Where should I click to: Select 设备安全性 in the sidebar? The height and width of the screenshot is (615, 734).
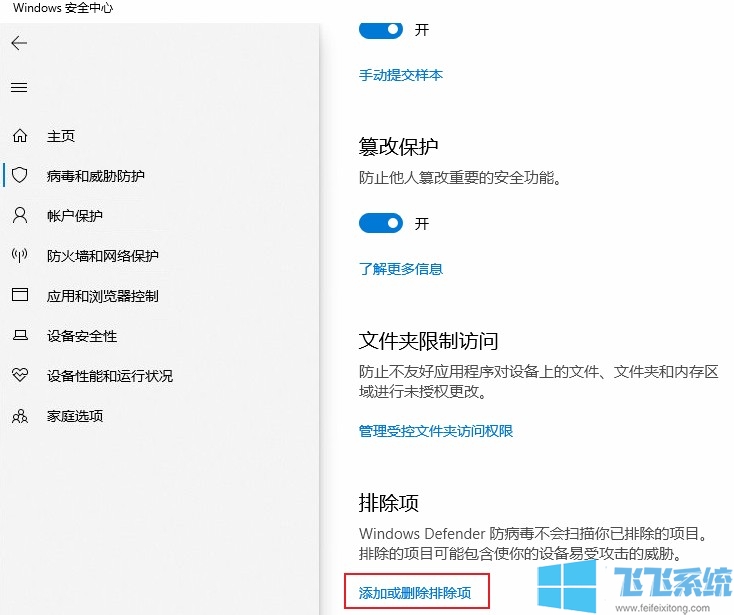[x=82, y=336]
